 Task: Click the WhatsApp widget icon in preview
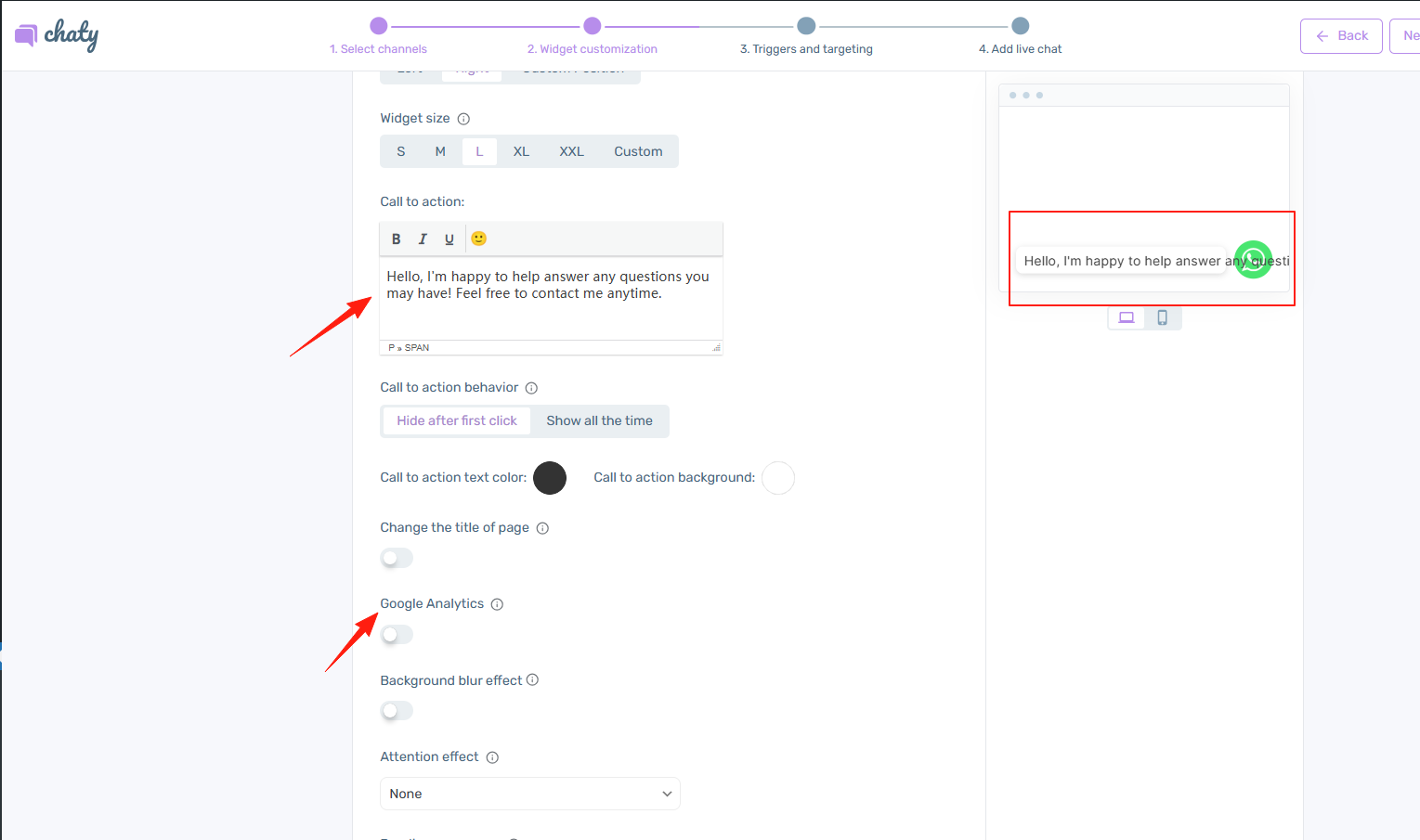point(1253,259)
